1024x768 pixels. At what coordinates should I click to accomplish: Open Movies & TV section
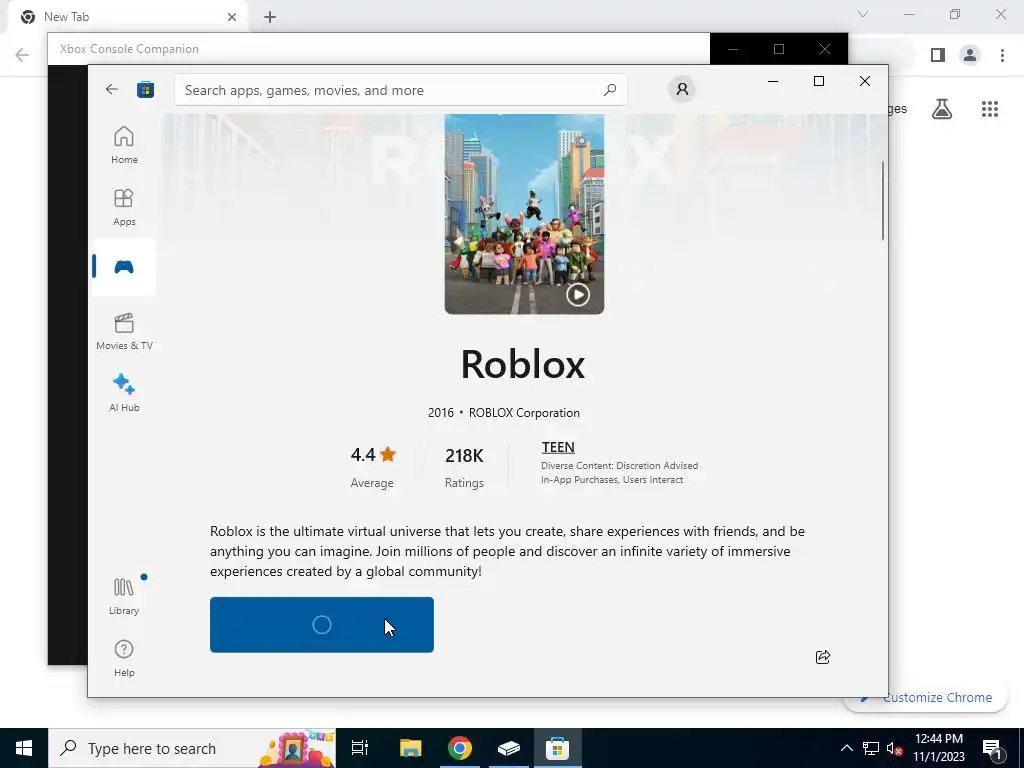[124, 332]
